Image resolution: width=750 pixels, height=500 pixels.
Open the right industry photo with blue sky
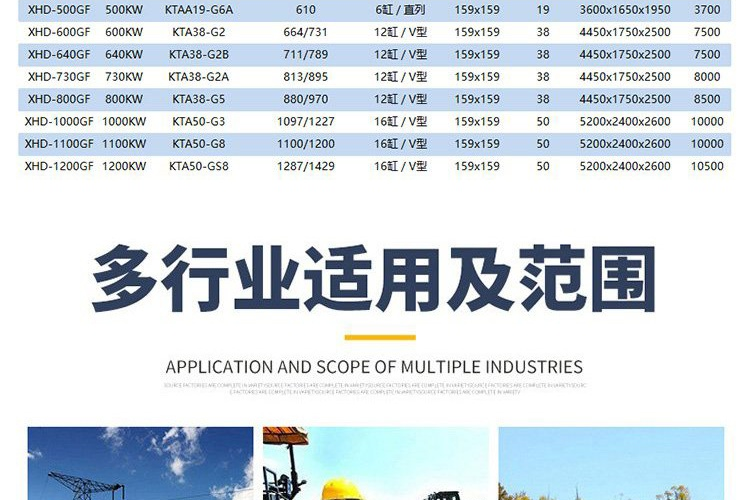pyautogui.click(x=610, y=463)
